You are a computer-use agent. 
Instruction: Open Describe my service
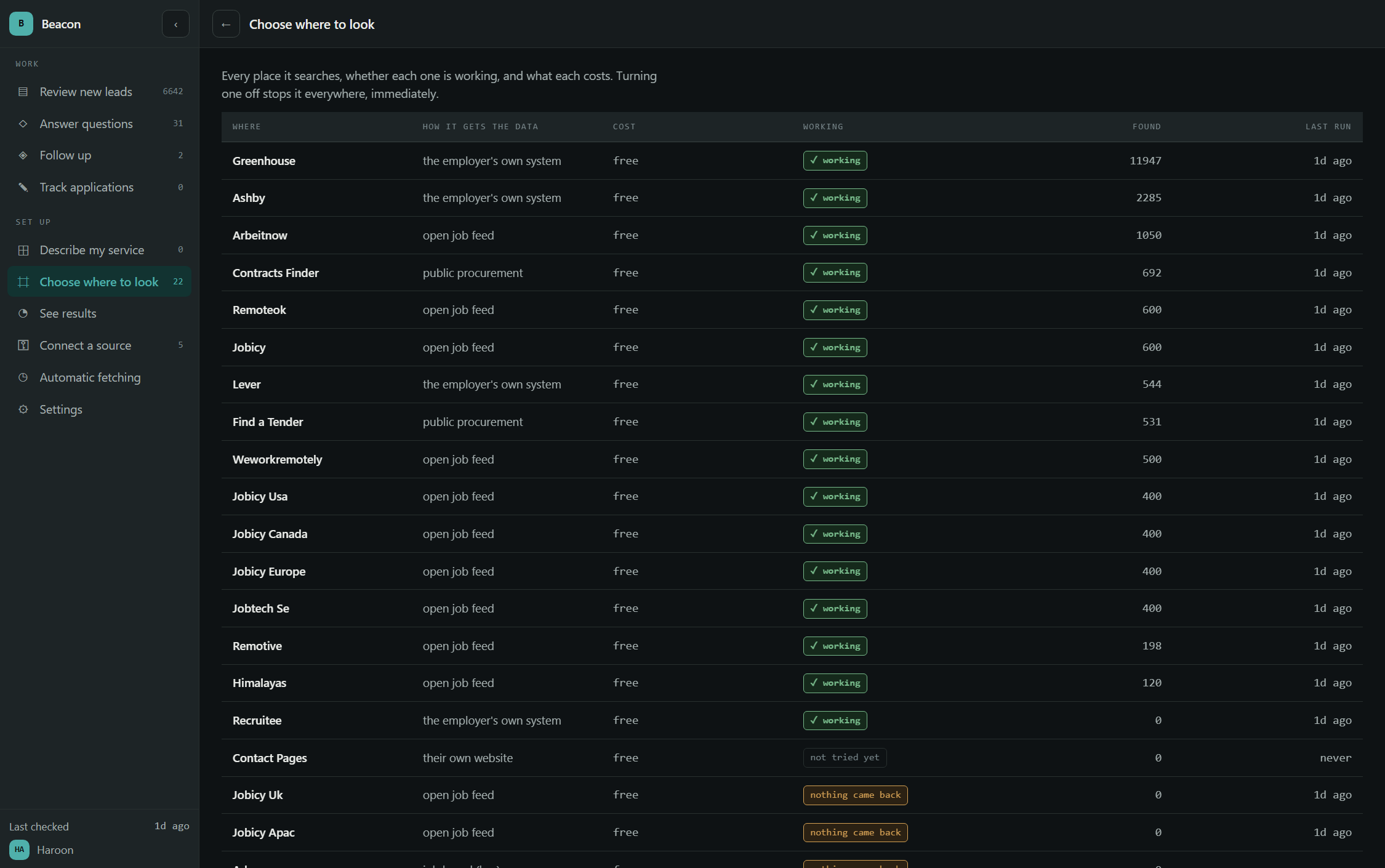[99, 250]
